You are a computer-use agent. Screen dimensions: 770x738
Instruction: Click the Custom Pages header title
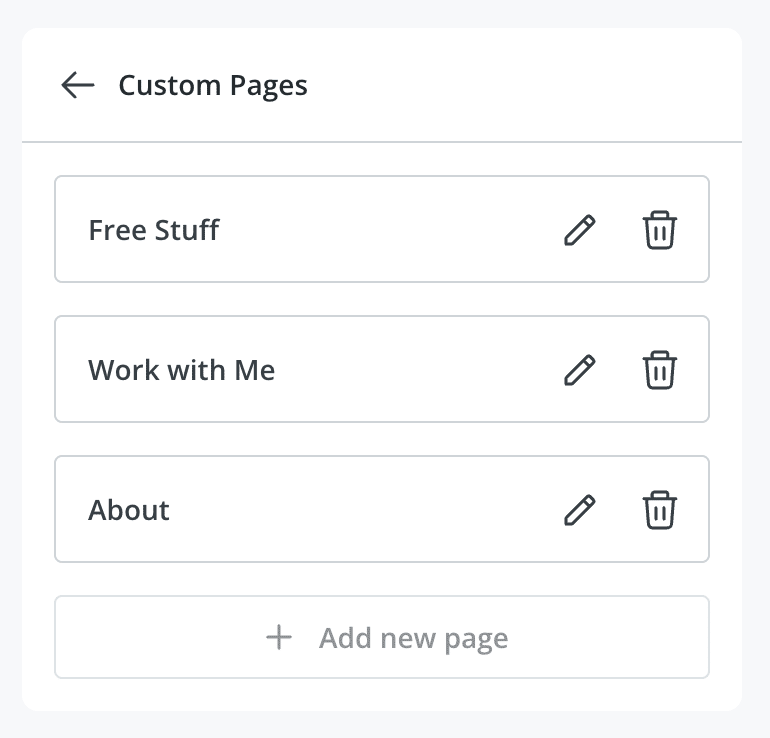[x=213, y=85]
